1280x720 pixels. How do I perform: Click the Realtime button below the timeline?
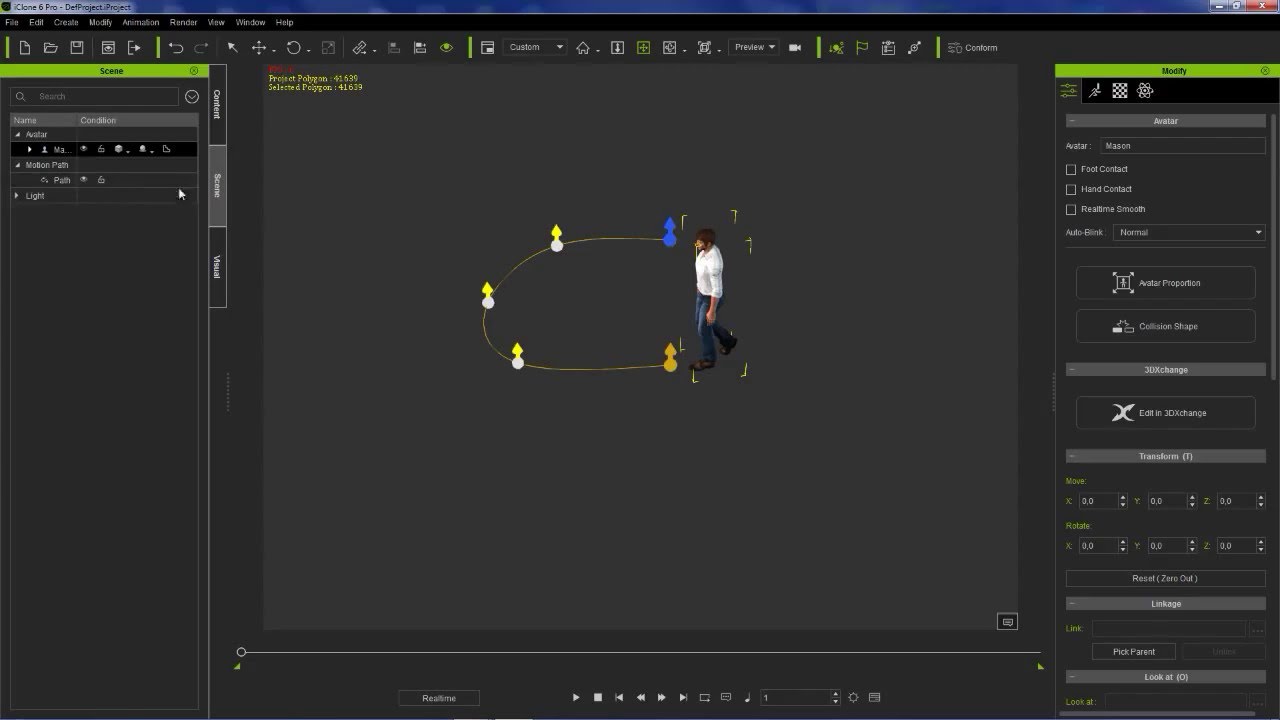point(439,698)
